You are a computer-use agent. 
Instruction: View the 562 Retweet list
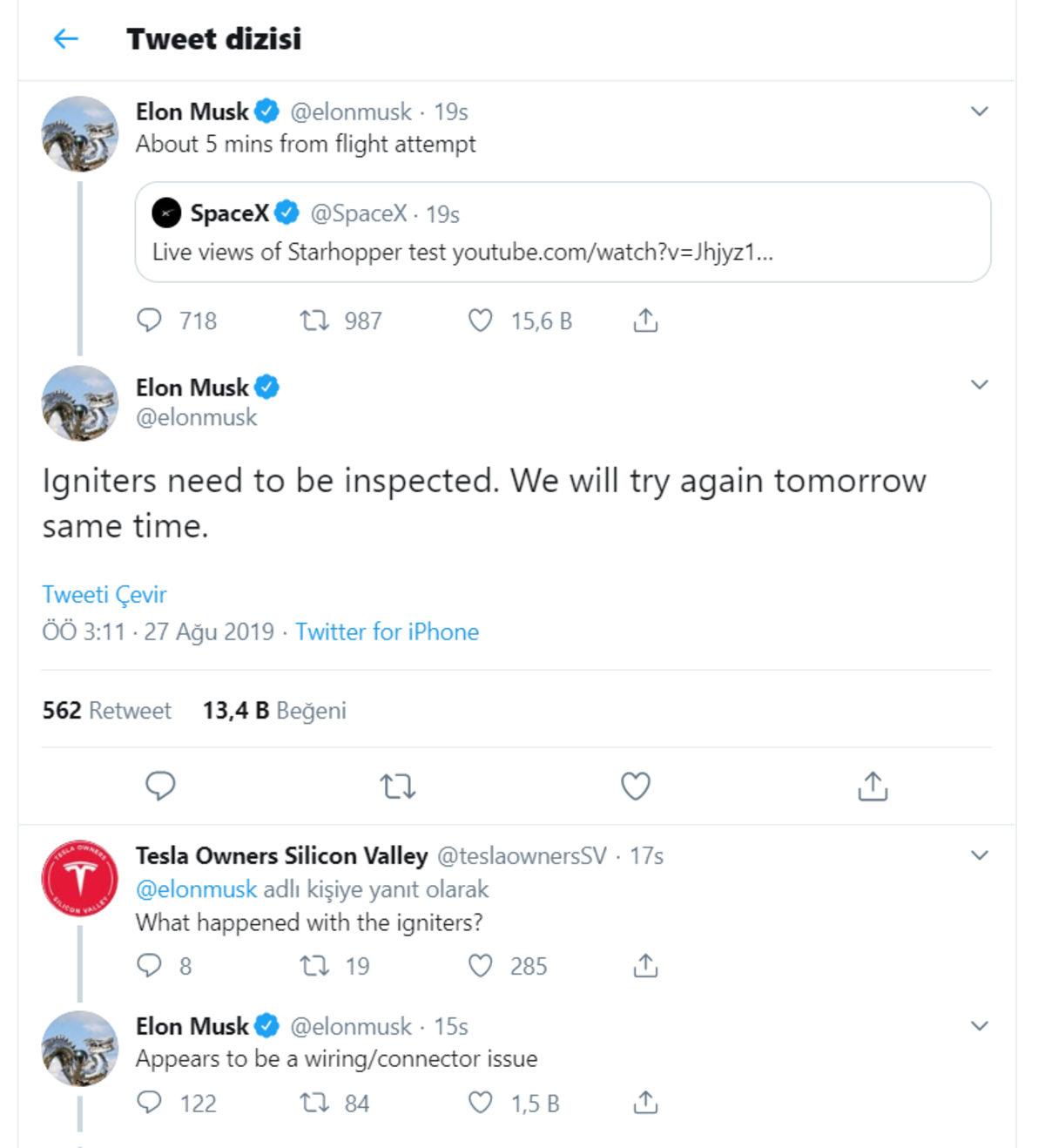click(106, 711)
